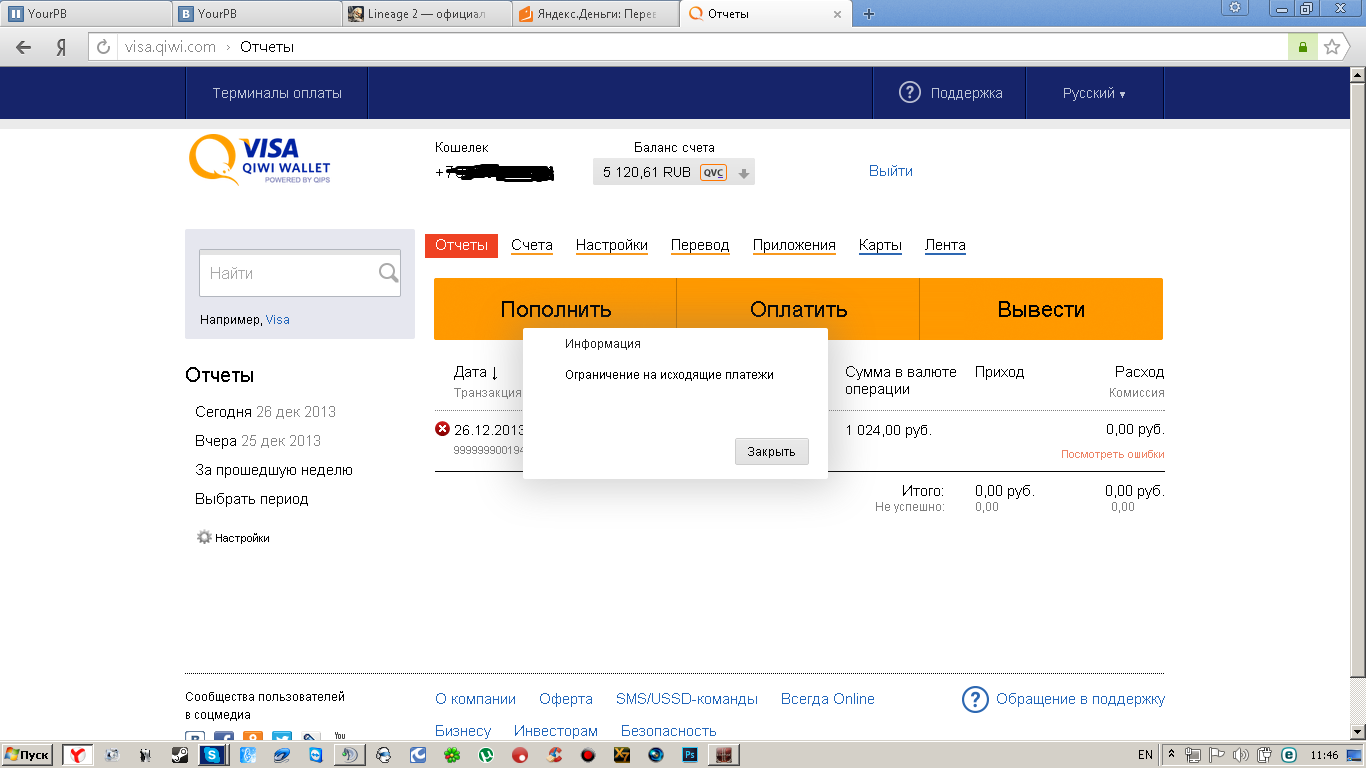
Task: Open browser settings gear in the title bar
Action: click(1236, 7)
